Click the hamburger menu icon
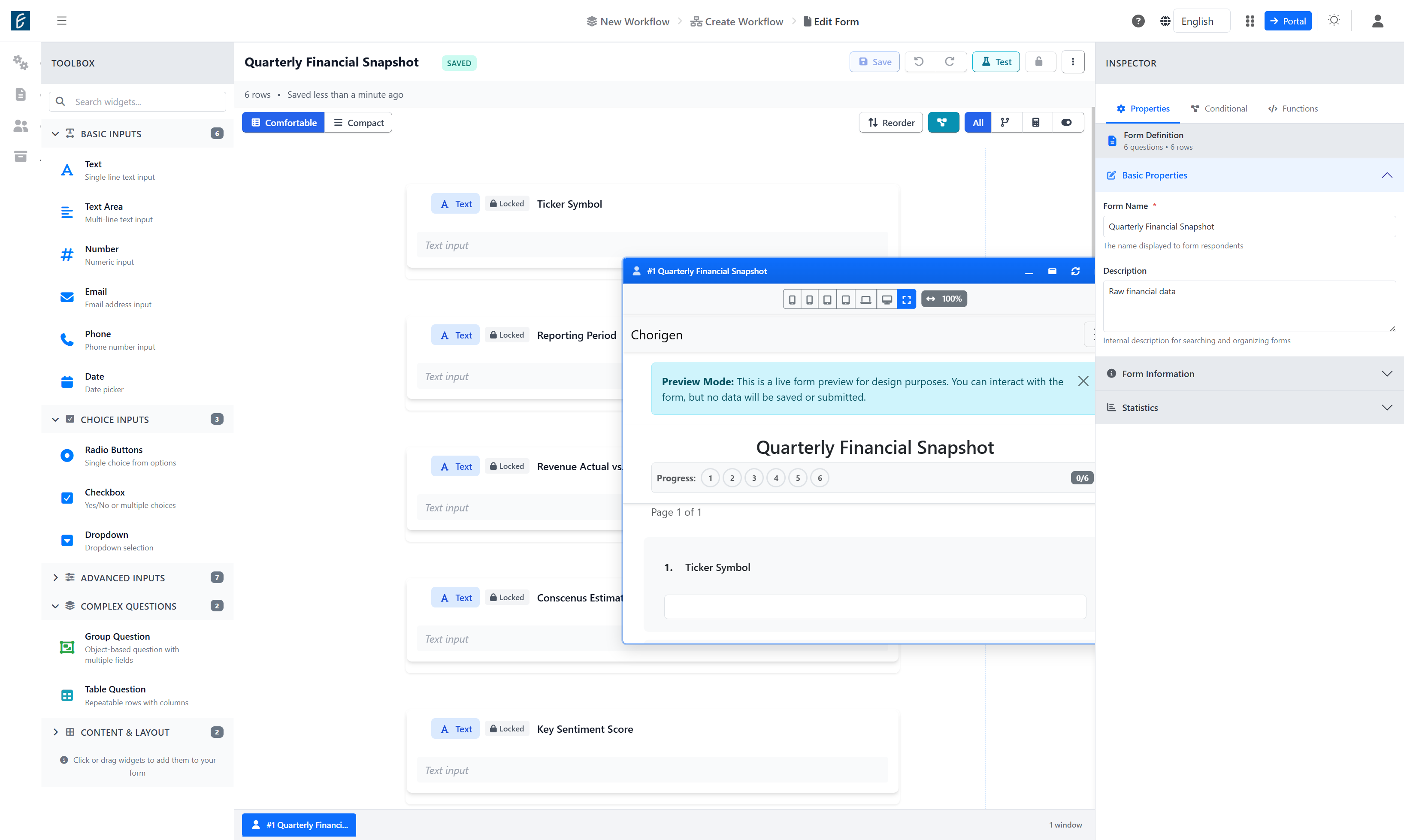Image resolution: width=1404 pixels, height=840 pixels. 62,21
